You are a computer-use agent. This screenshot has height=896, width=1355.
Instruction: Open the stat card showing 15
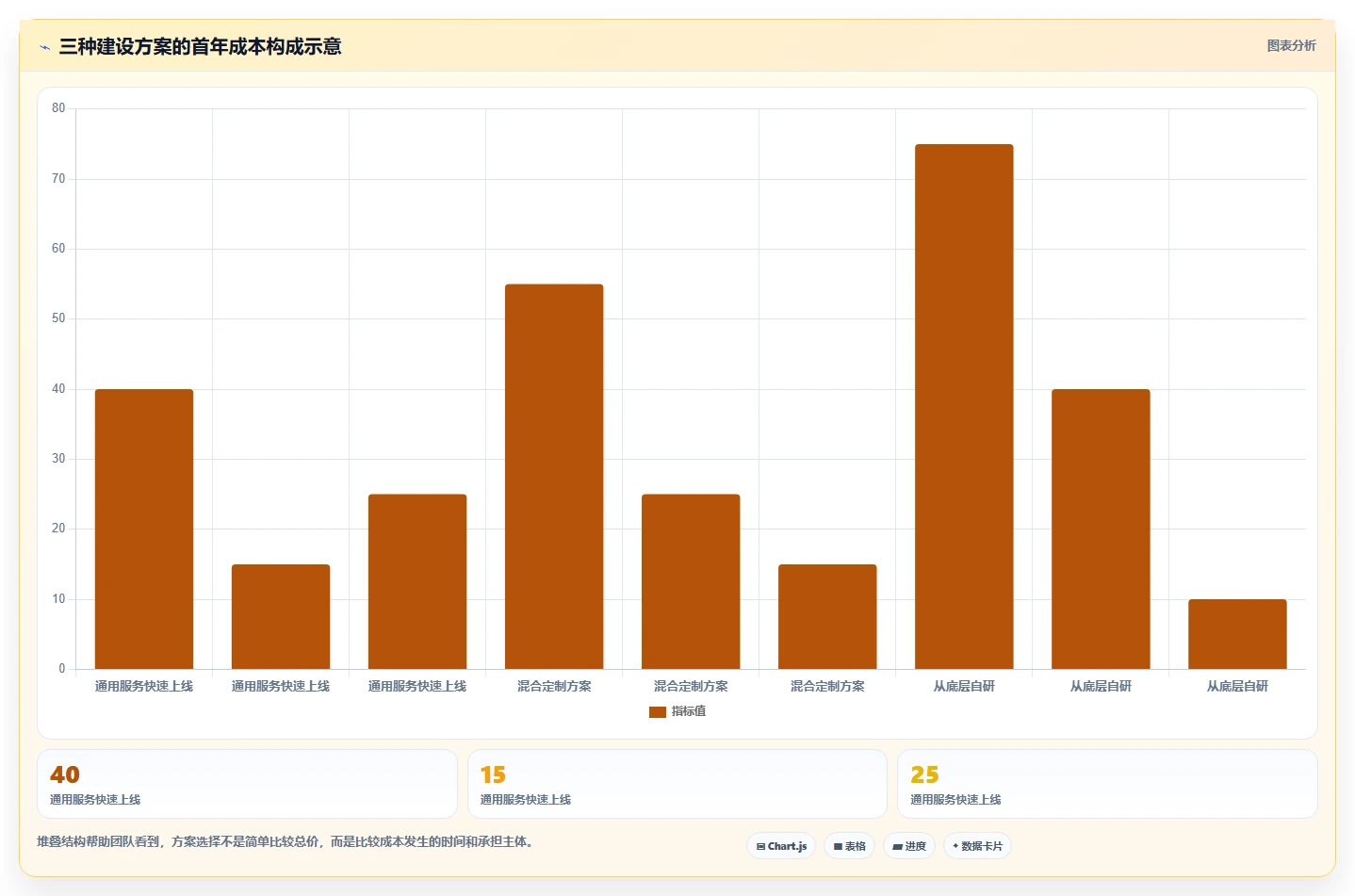[x=677, y=784]
